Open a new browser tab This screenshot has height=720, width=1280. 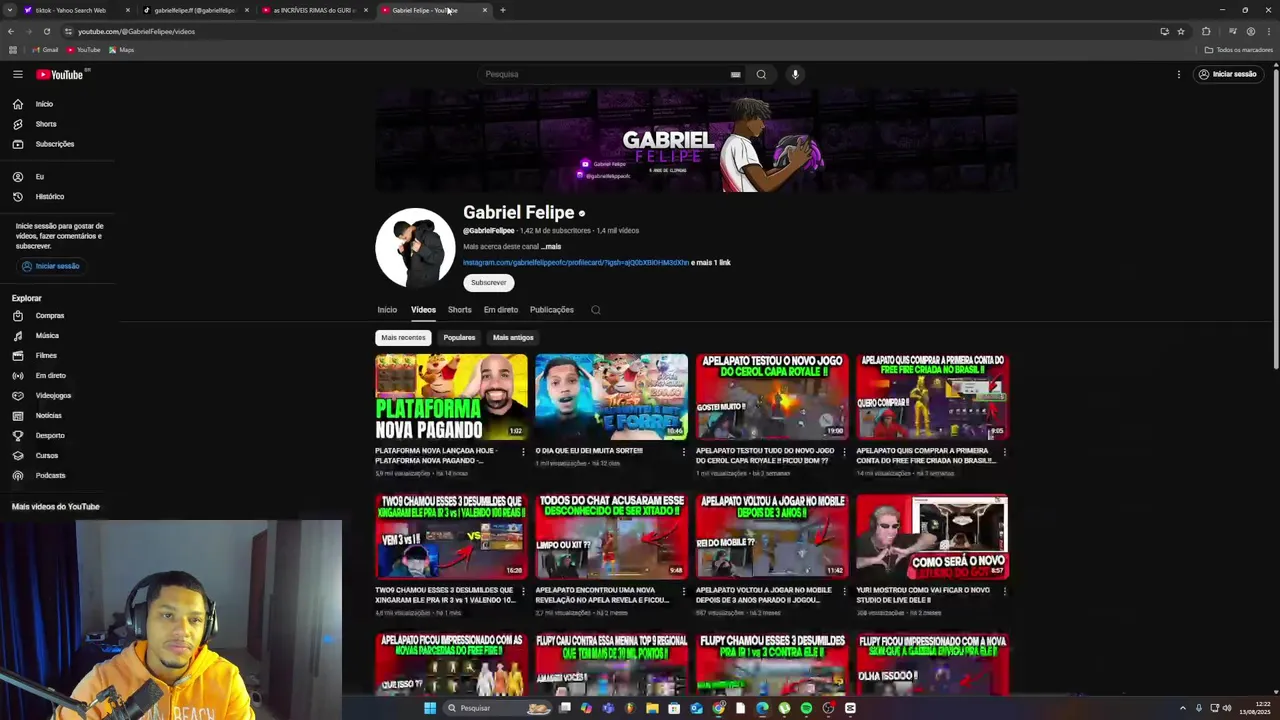click(503, 10)
